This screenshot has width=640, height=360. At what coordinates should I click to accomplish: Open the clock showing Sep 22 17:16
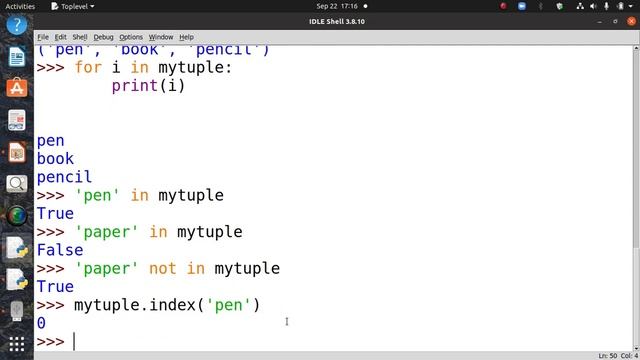[337, 6]
